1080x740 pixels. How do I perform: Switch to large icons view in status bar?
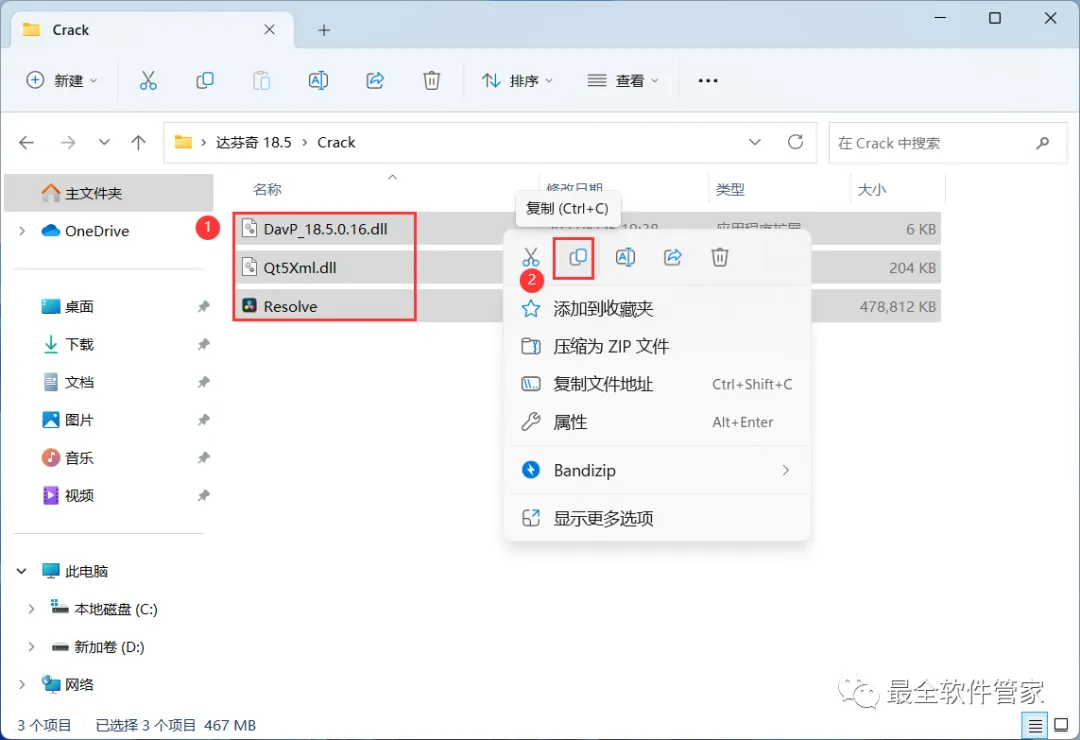tap(1061, 726)
